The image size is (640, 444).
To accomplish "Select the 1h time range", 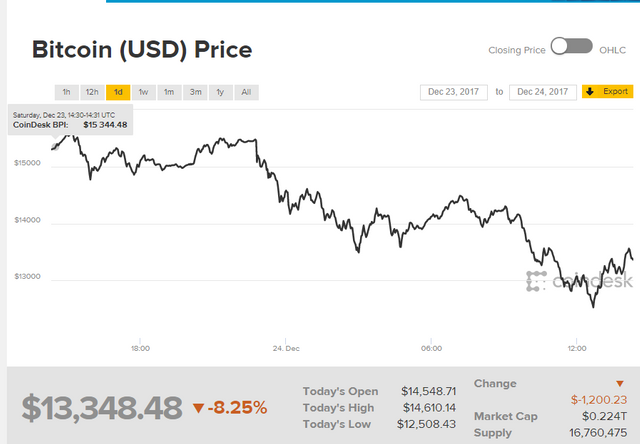I will (66, 92).
